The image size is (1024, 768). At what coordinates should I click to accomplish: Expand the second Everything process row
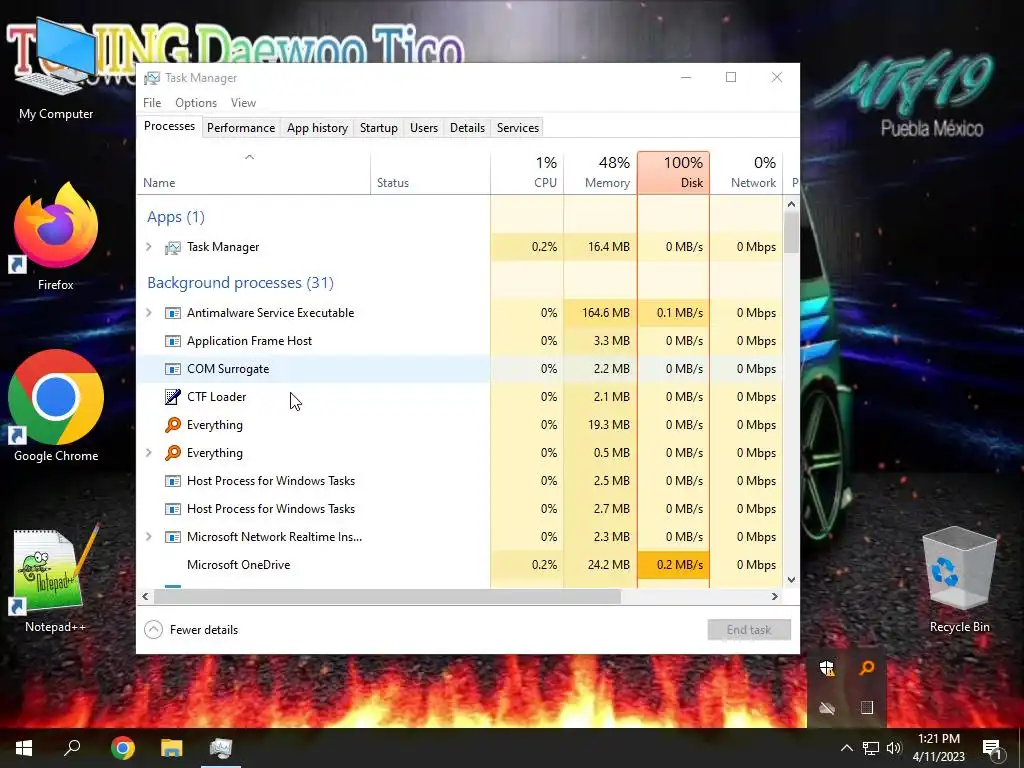(148, 453)
